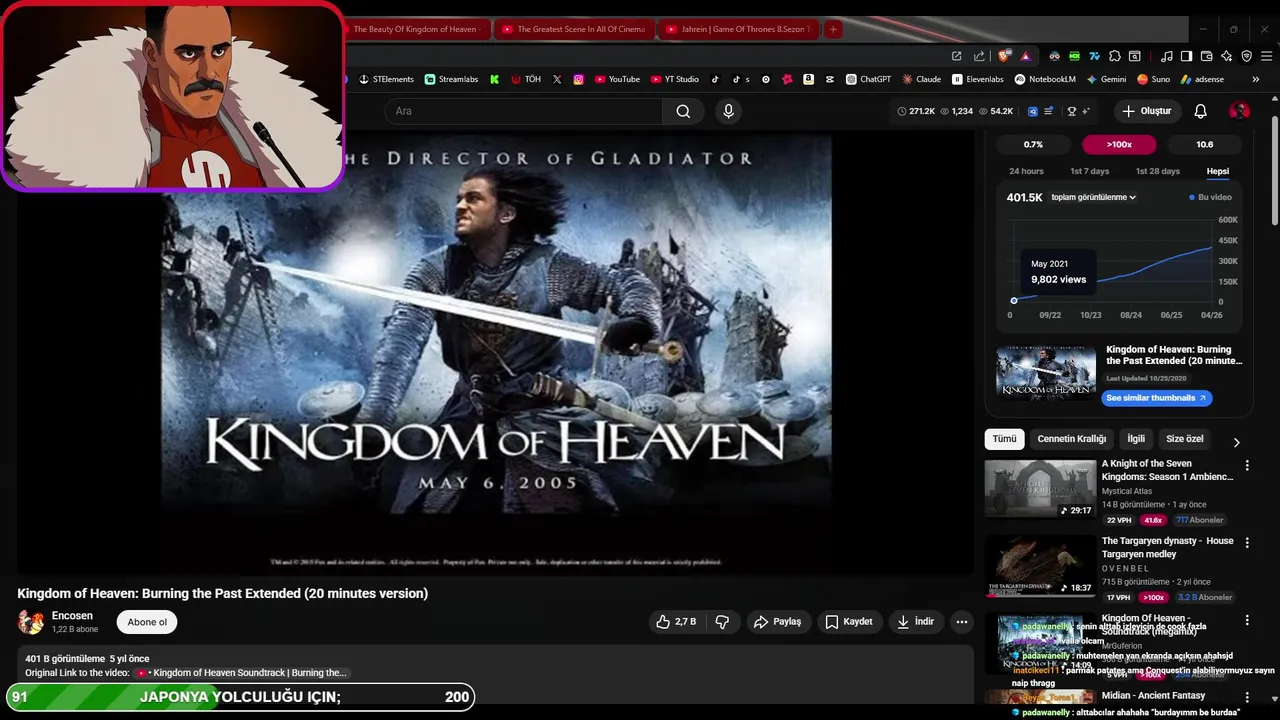Open the adsense bookmark
Image resolution: width=1280 pixels, height=720 pixels.
[x=1202, y=79]
